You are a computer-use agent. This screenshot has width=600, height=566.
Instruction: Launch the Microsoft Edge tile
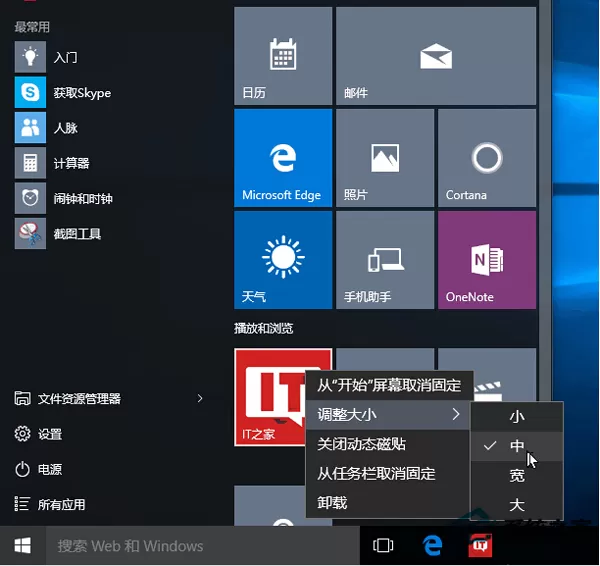point(283,158)
